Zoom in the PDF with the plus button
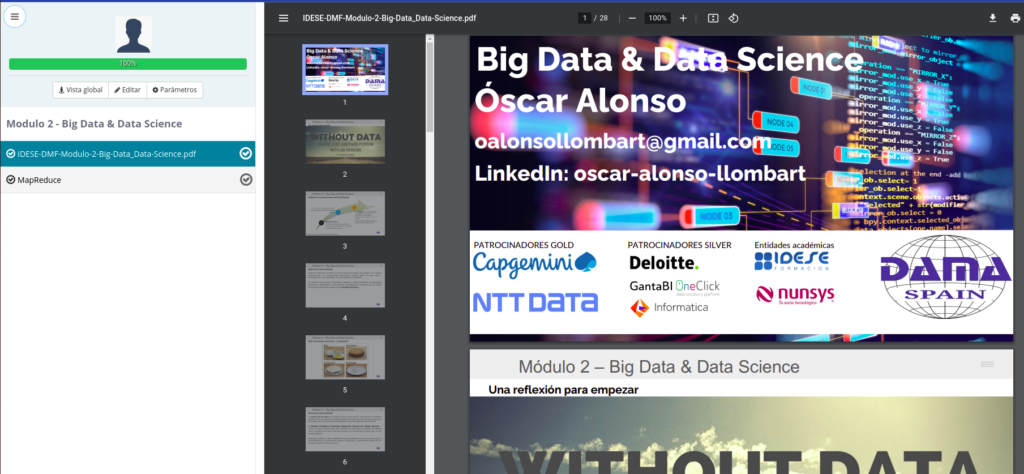This screenshot has height=474, width=1024. (683, 18)
